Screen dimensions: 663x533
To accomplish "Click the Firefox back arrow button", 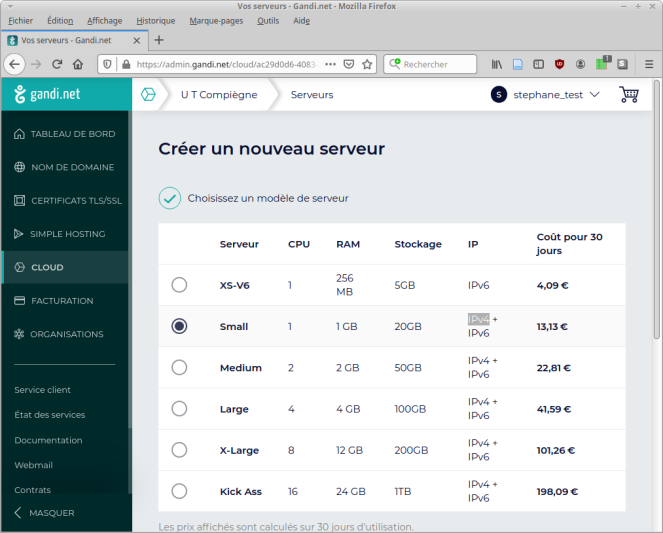I will 14,64.
